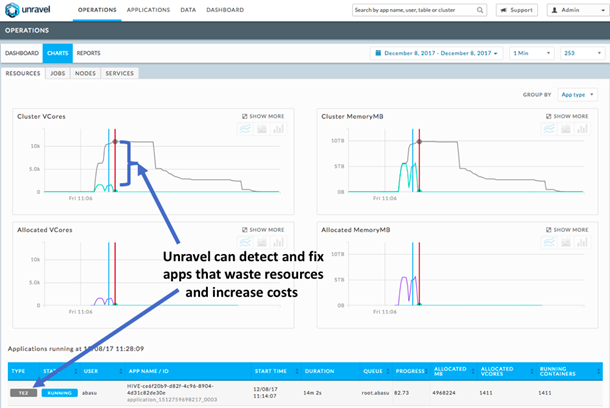Screen dimensions: 610x408
Task: Select bar chart view for Cluster MemoryMB
Action: tap(582, 129)
